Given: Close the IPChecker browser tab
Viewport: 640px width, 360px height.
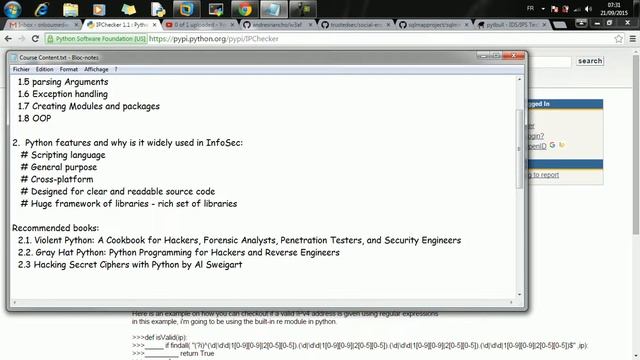Looking at the screenshot, I should (154, 25).
